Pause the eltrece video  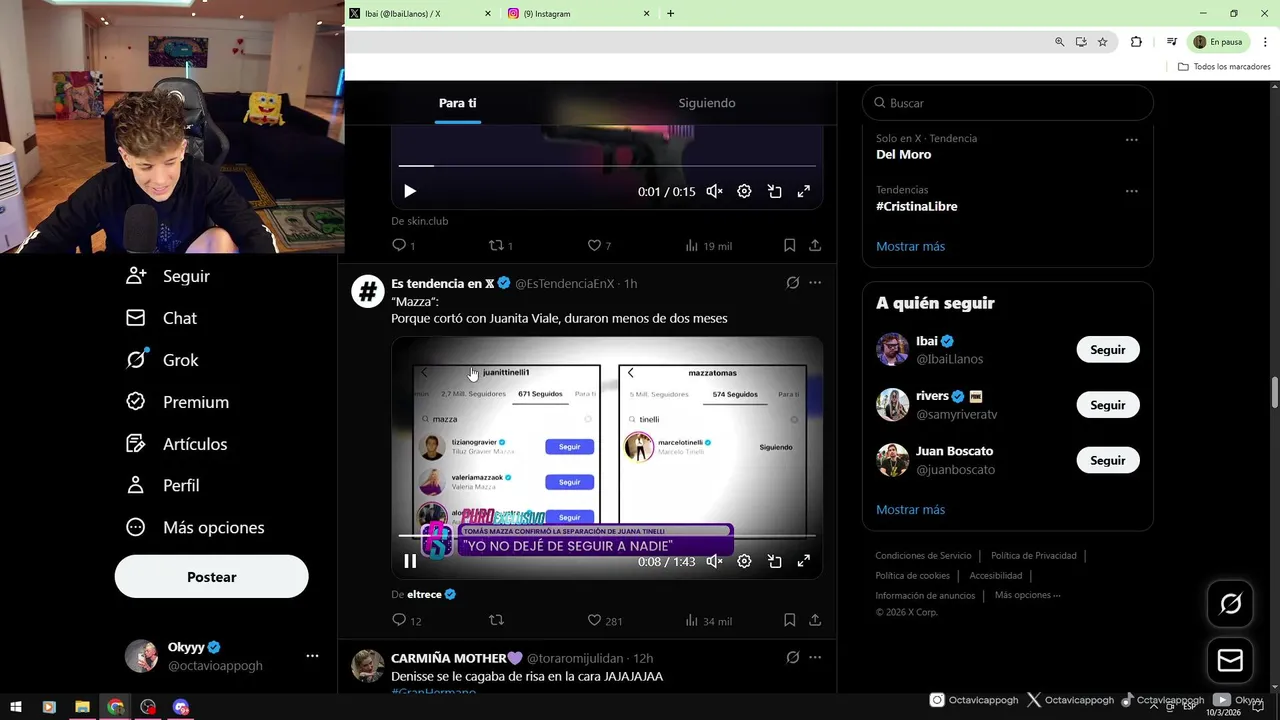tap(410, 561)
